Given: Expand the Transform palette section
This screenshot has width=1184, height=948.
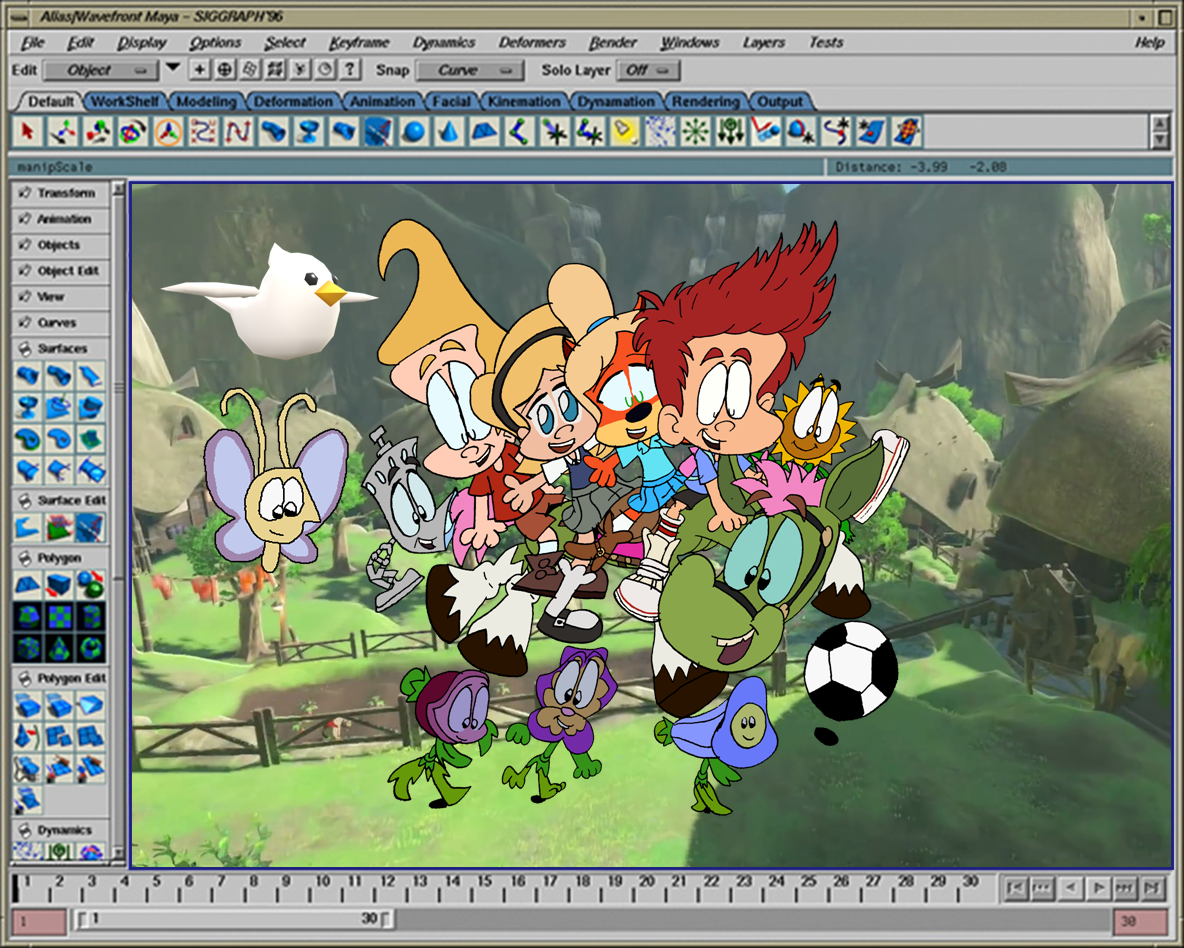Looking at the screenshot, I should tap(60, 193).
